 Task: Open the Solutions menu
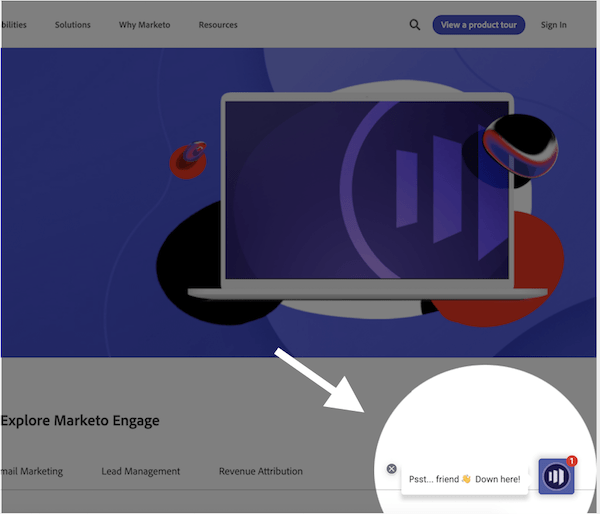73,25
